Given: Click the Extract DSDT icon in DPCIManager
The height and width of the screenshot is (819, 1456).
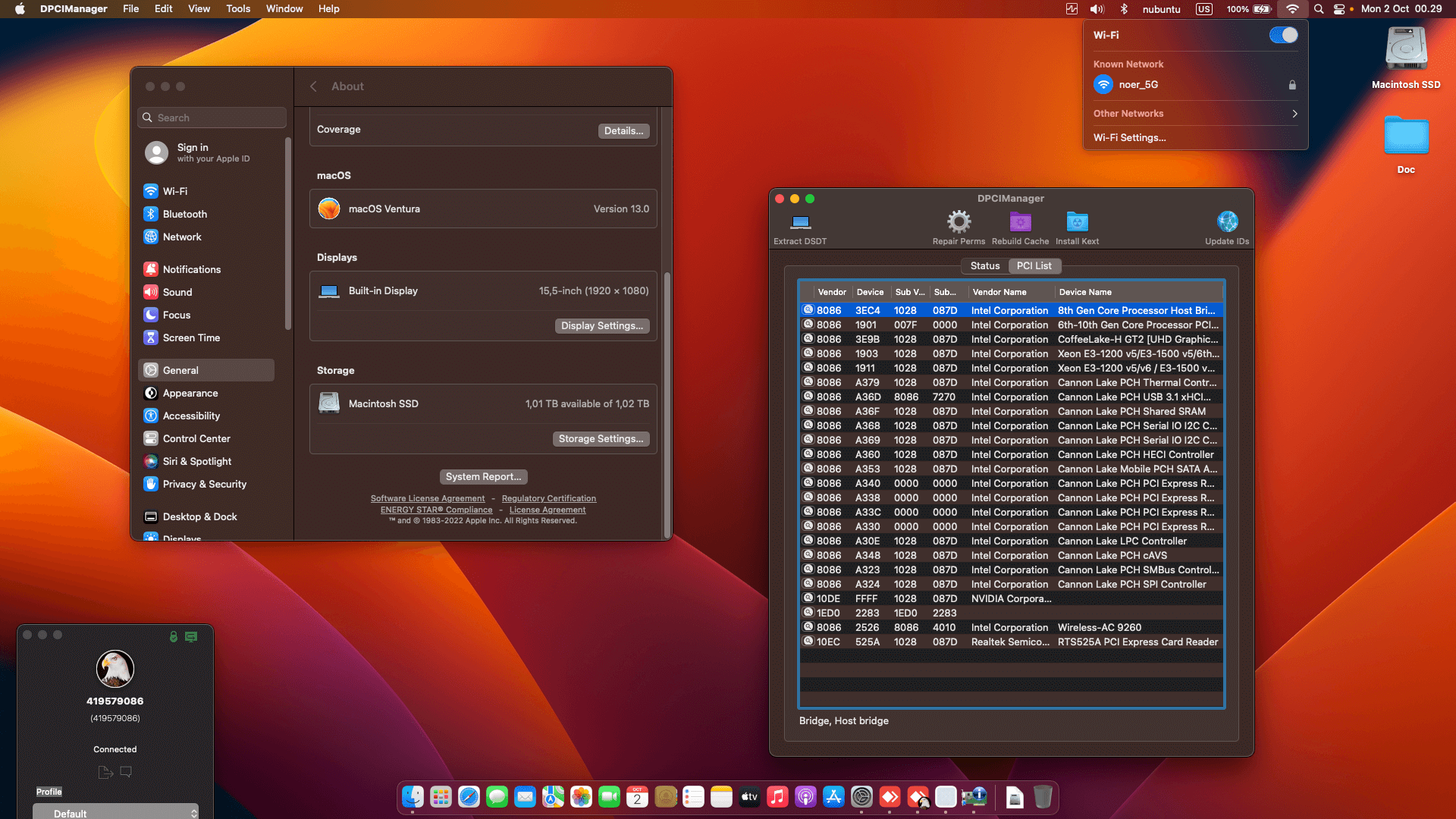Looking at the screenshot, I should [x=799, y=226].
